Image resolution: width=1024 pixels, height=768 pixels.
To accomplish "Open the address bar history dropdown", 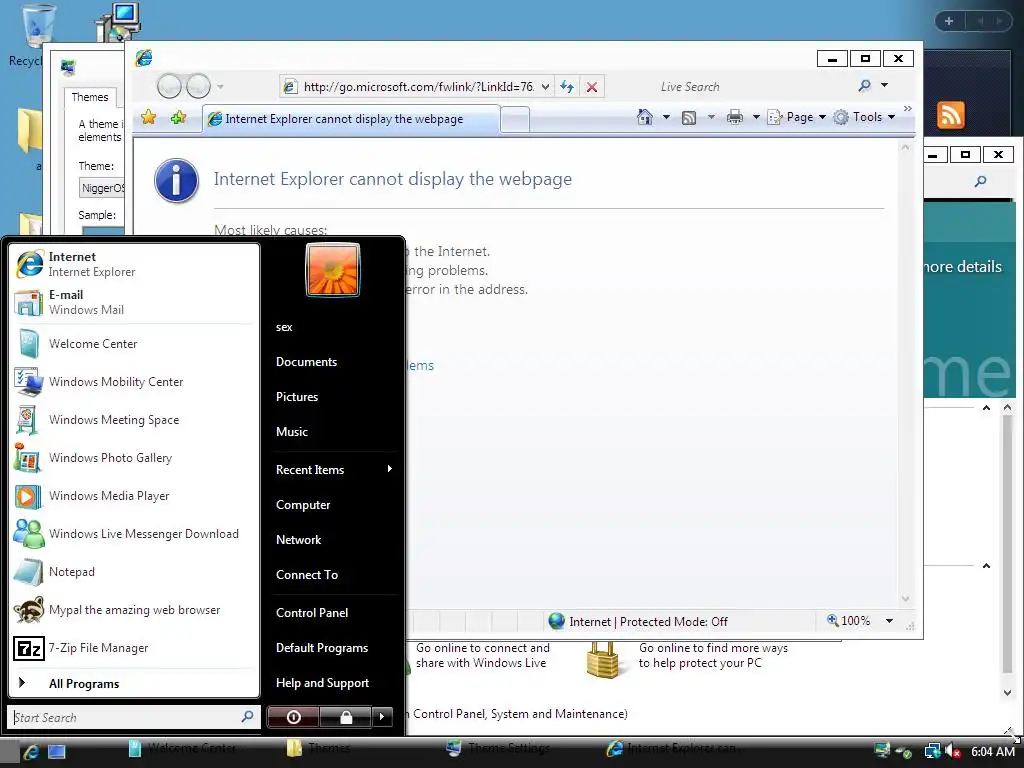I will pos(545,87).
